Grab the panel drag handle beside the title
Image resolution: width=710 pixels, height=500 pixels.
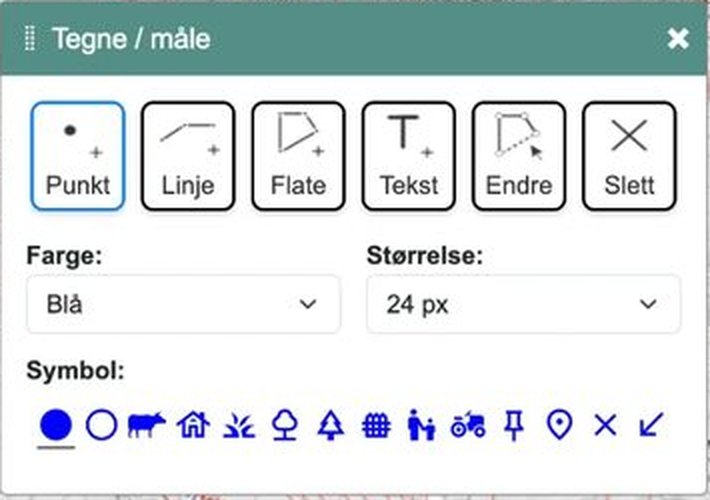(x=30, y=38)
